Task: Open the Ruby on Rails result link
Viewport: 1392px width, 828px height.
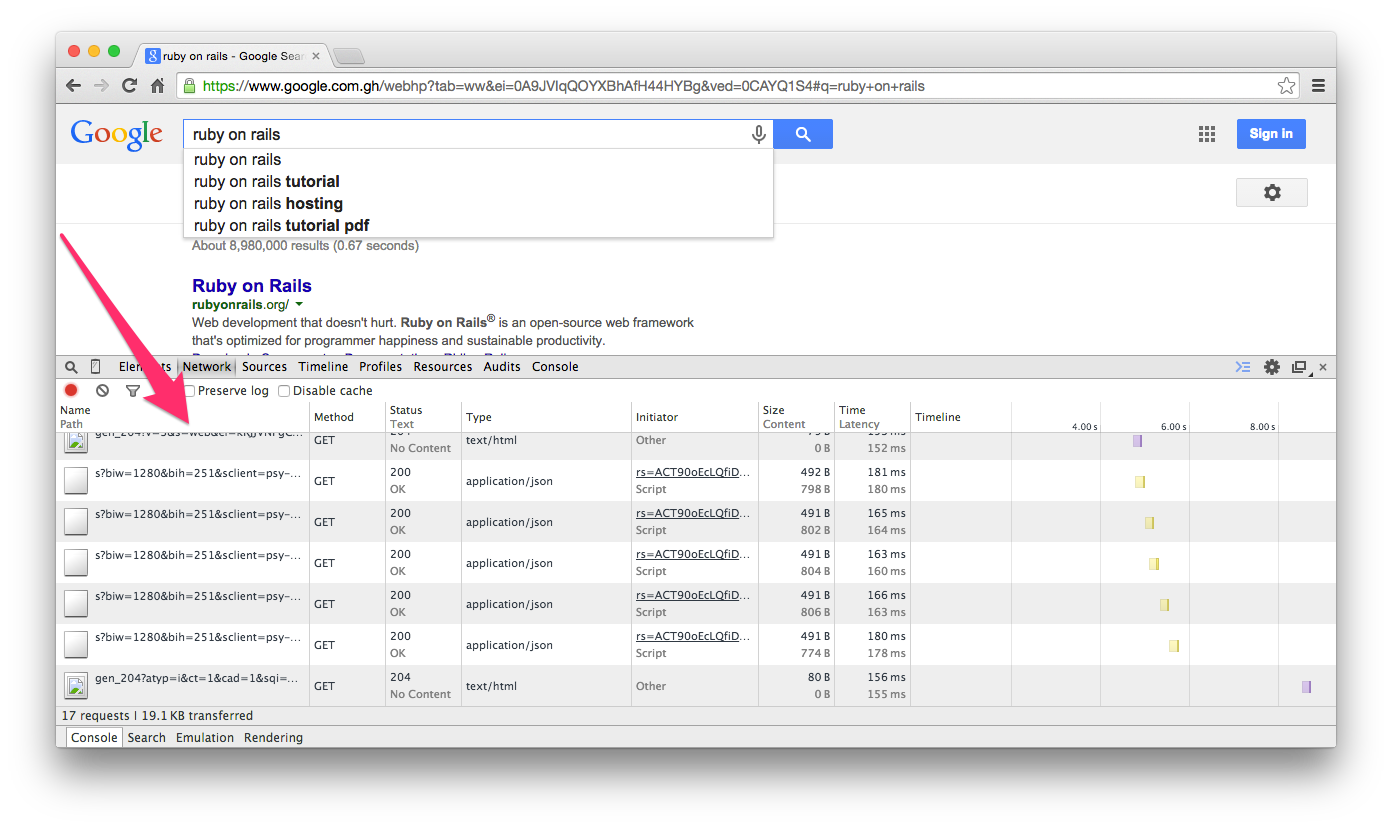Action: pos(252,286)
